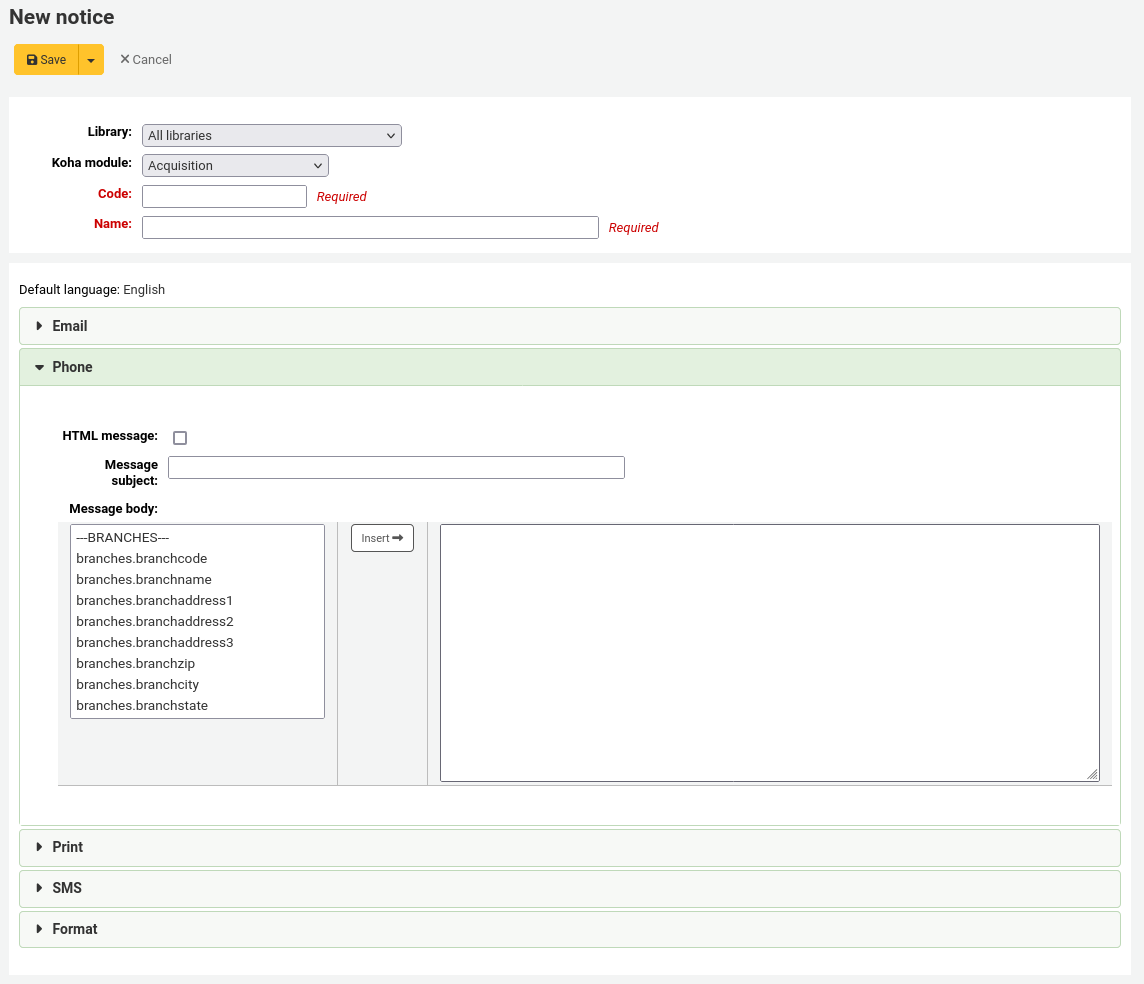Click the Phone section collapse triangle
Image resolution: width=1144 pixels, height=984 pixels.
point(40,366)
